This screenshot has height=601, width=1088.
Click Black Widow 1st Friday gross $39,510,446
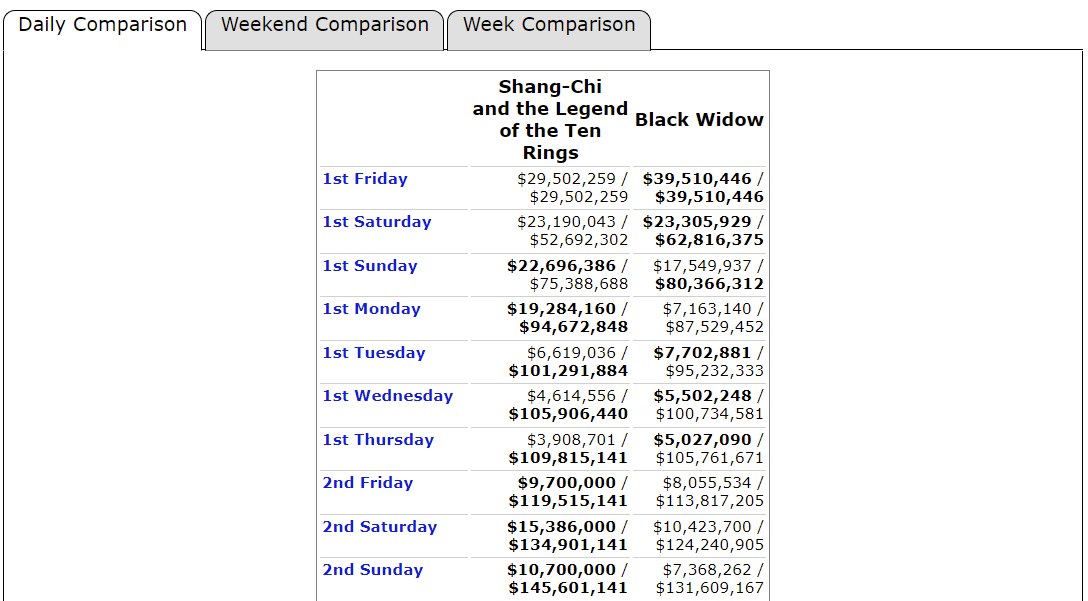(697, 179)
